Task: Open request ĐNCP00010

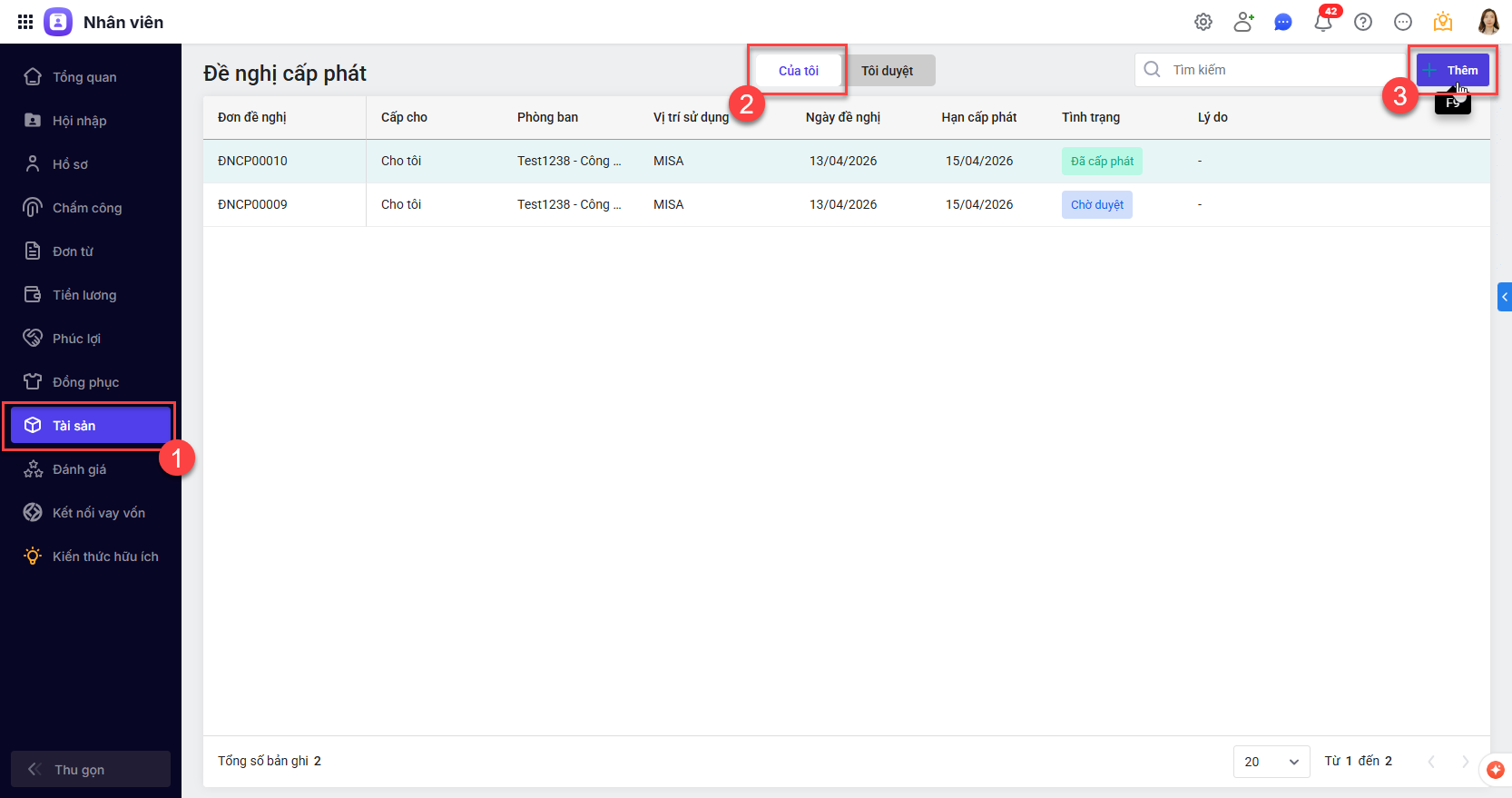Action: click(x=252, y=161)
